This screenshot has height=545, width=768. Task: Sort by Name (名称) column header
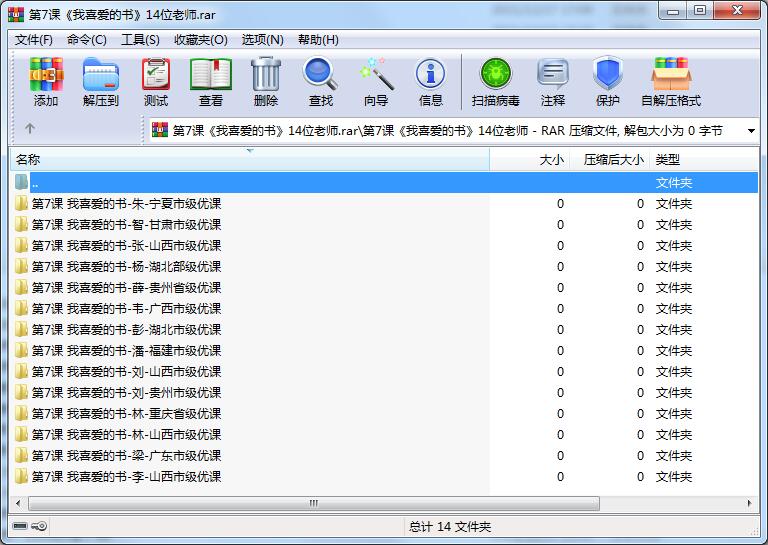[x=250, y=160]
